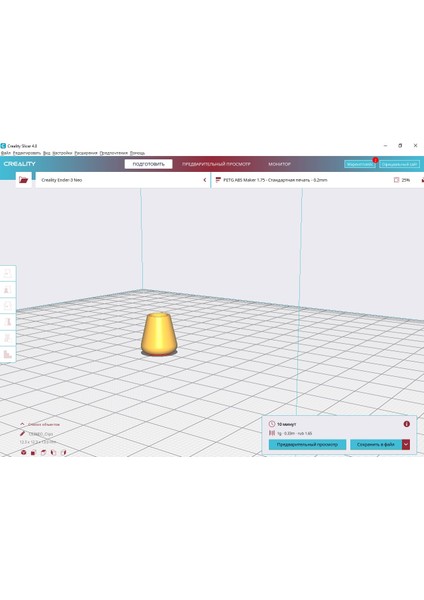Open the Файл menu
This screenshot has height=600, width=424.
tap(6, 153)
